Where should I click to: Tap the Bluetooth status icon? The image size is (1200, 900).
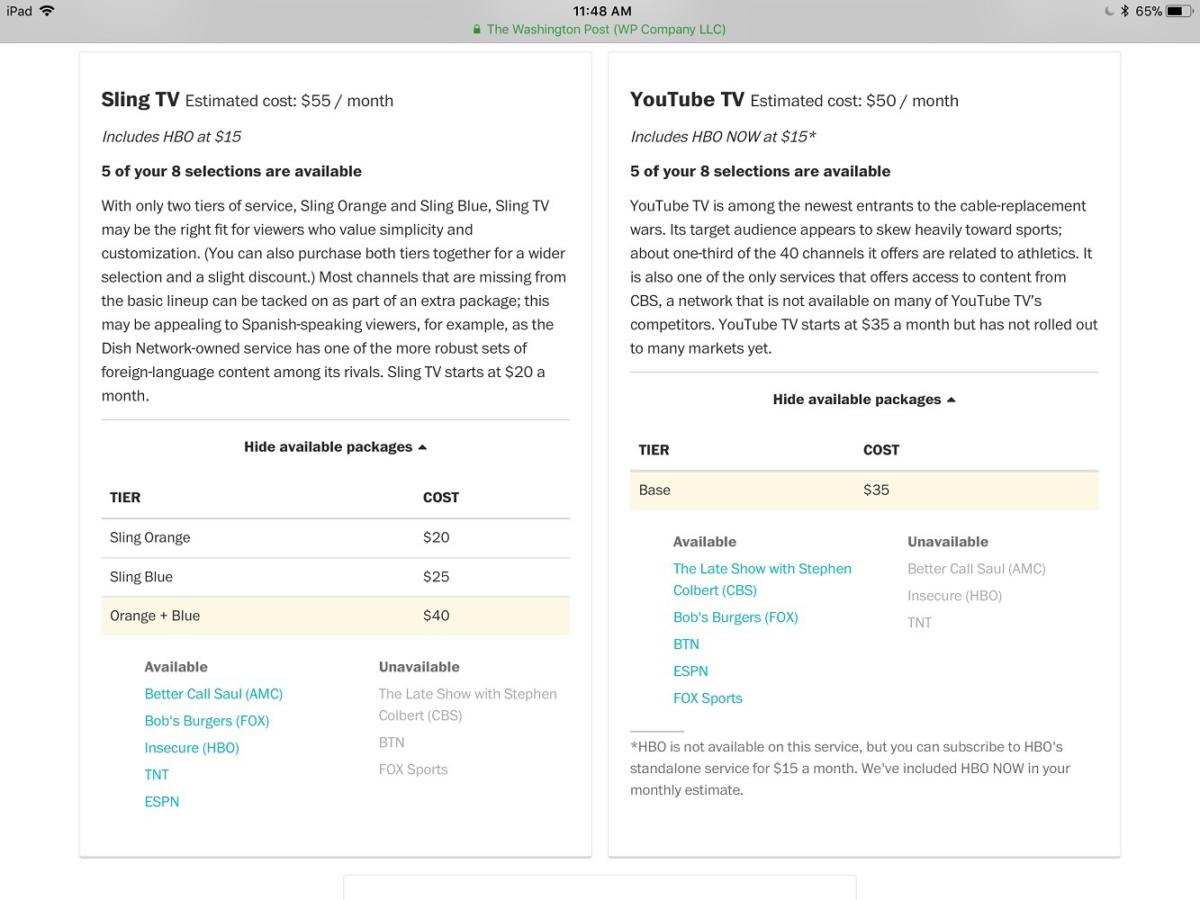tap(1125, 11)
